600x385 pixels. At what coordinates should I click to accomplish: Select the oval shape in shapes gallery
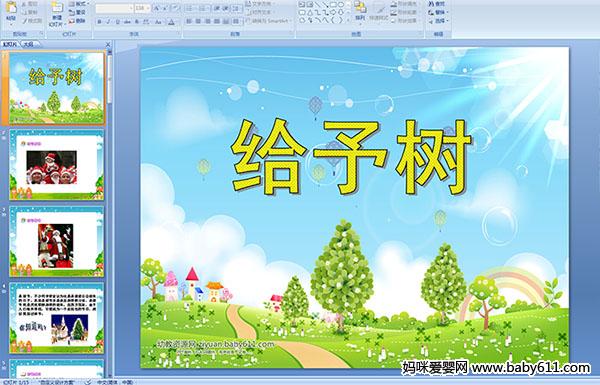point(341,5)
